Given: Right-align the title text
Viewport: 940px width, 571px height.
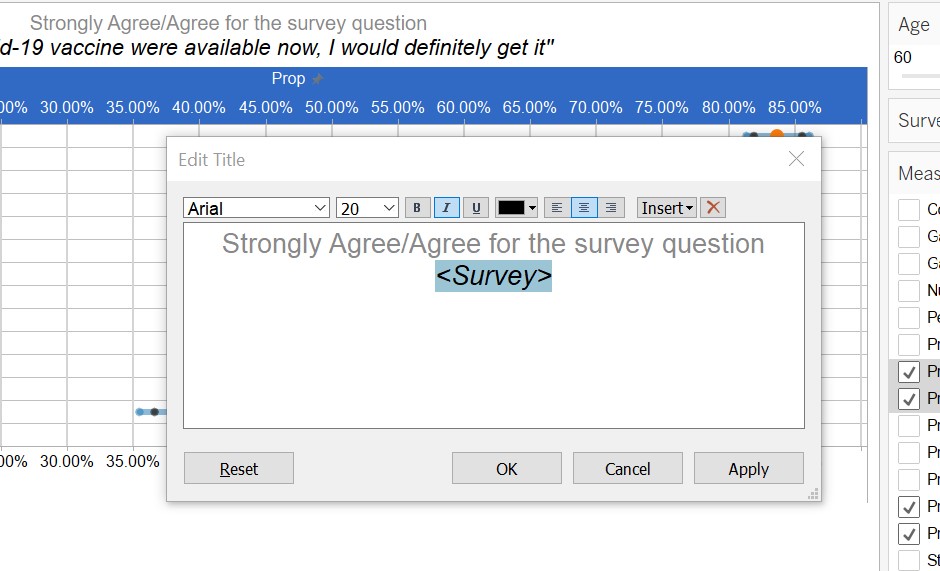Looking at the screenshot, I should pyautogui.click(x=611, y=208).
